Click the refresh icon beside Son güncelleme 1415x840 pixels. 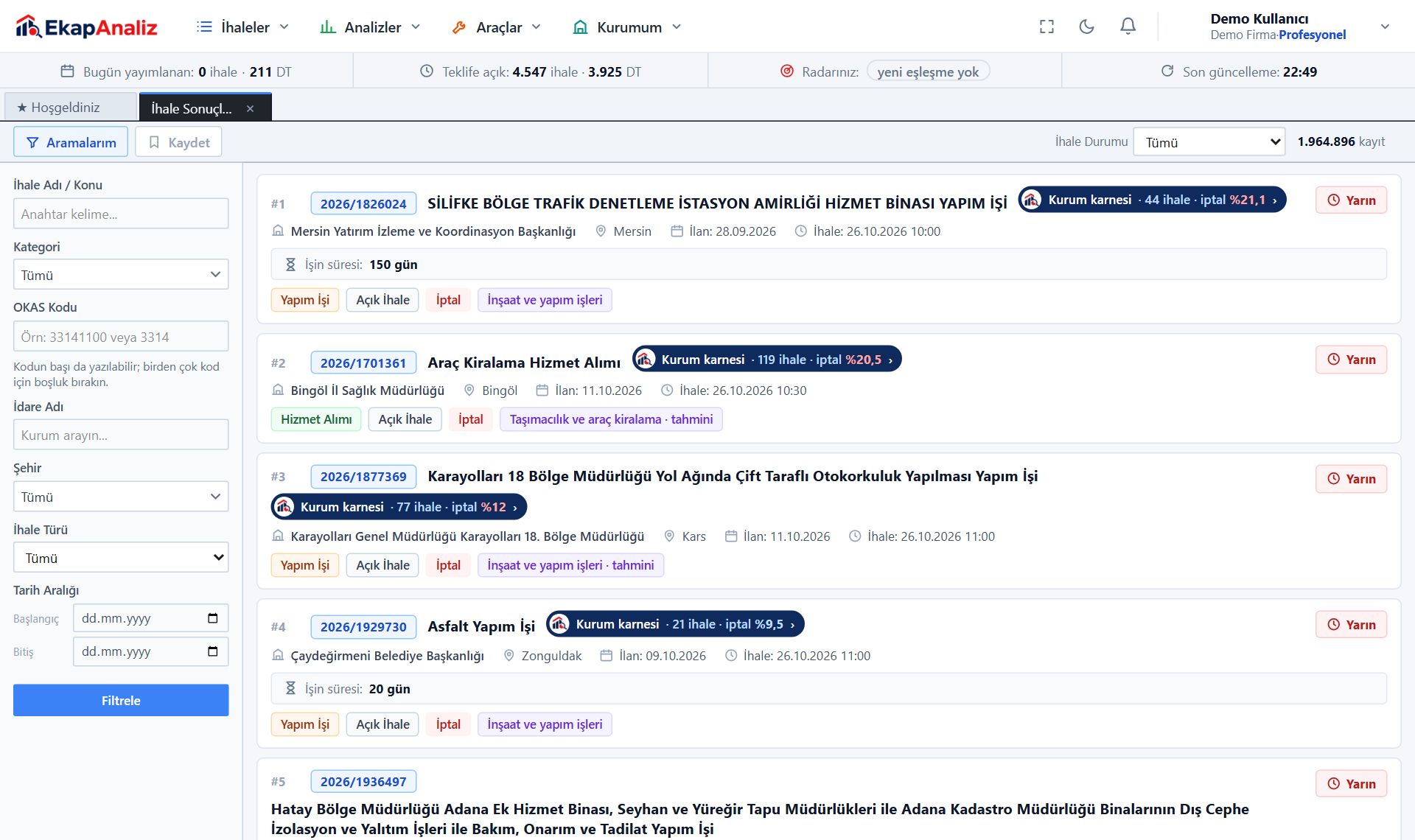point(1167,71)
